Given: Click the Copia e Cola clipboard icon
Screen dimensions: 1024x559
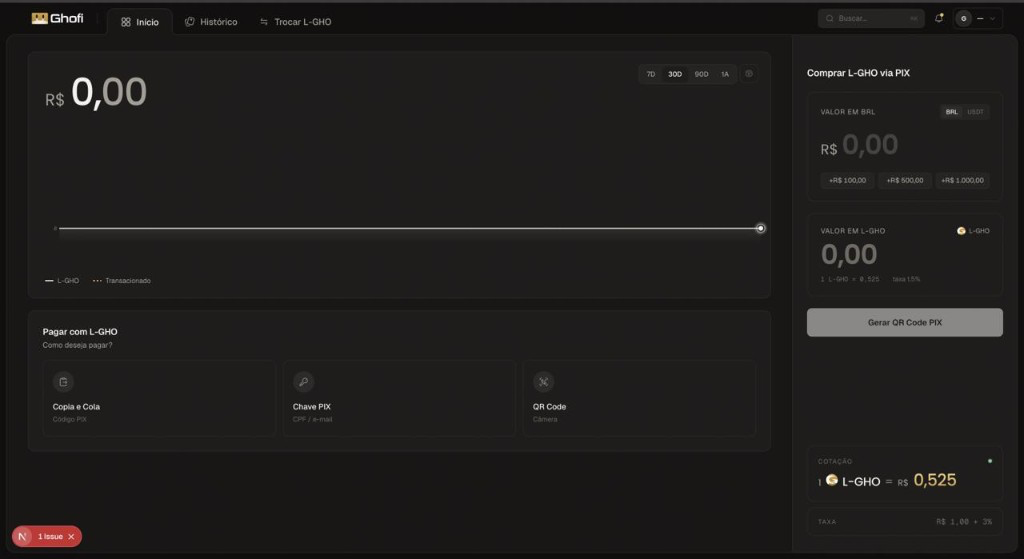Looking at the screenshot, I should pos(63,382).
